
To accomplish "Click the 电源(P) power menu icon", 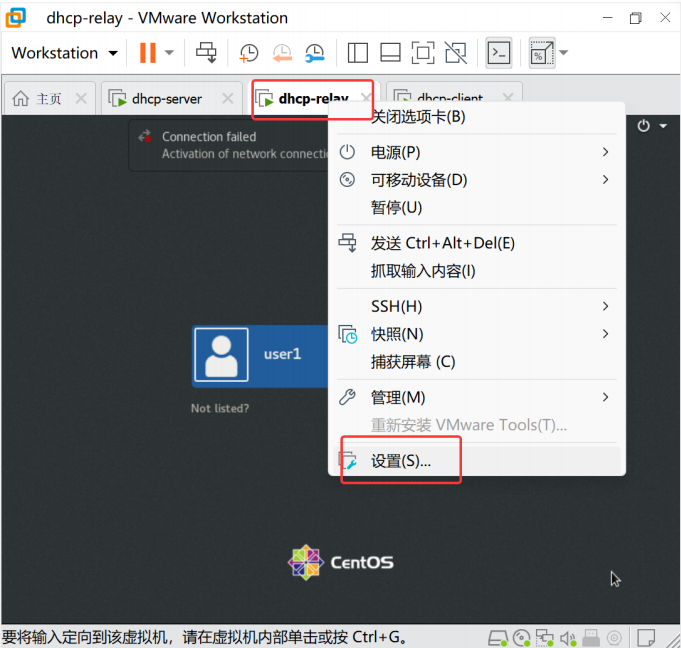I will click(347, 152).
